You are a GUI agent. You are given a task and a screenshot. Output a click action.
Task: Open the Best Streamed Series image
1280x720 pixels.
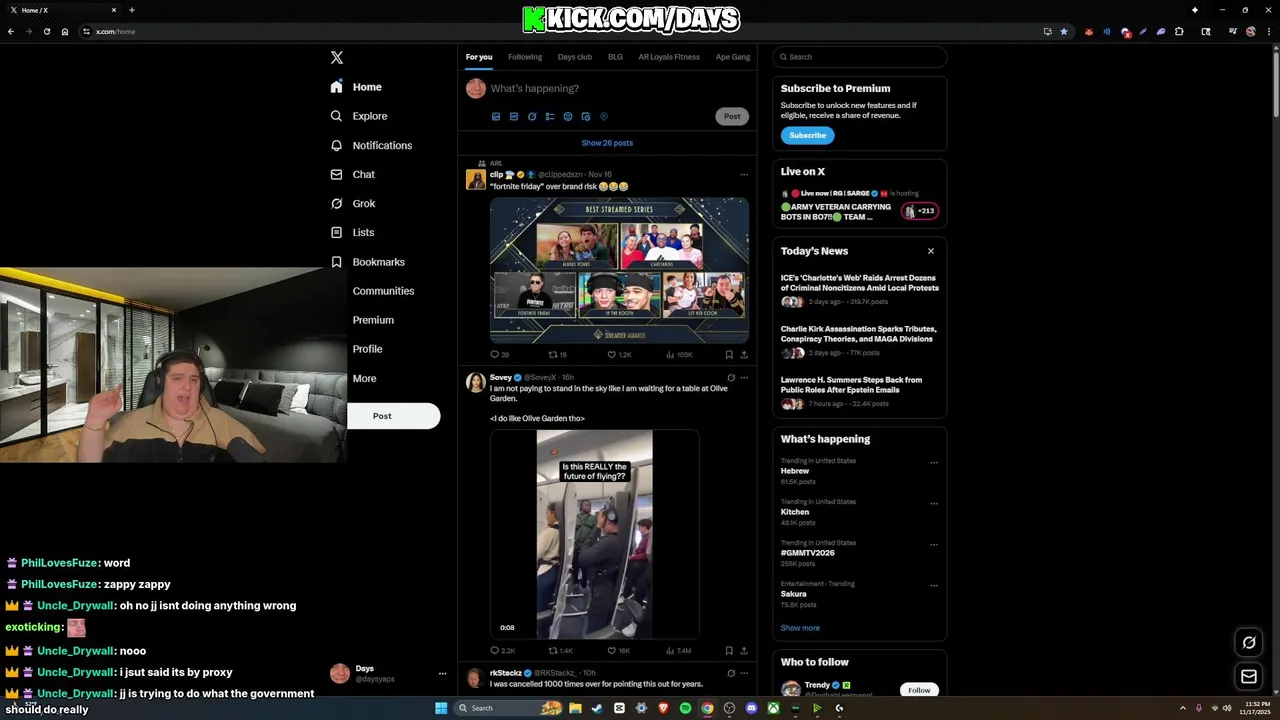tap(619, 270)
